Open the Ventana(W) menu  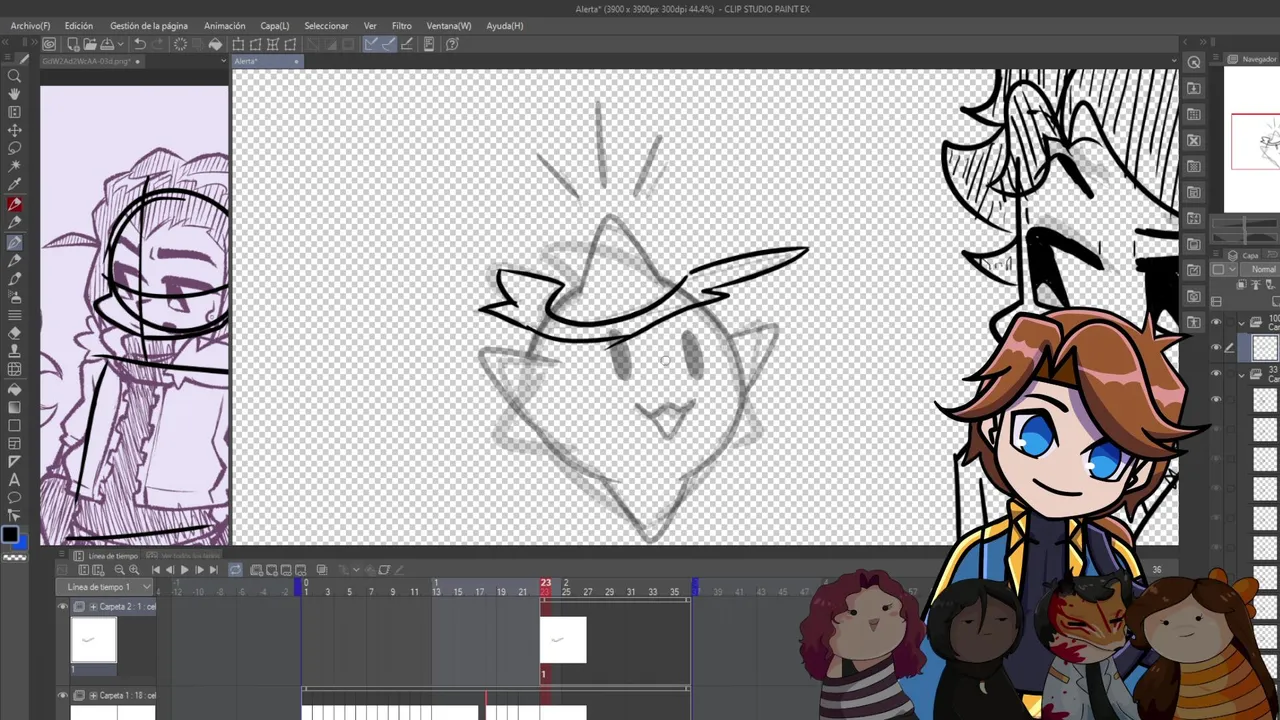448,26
